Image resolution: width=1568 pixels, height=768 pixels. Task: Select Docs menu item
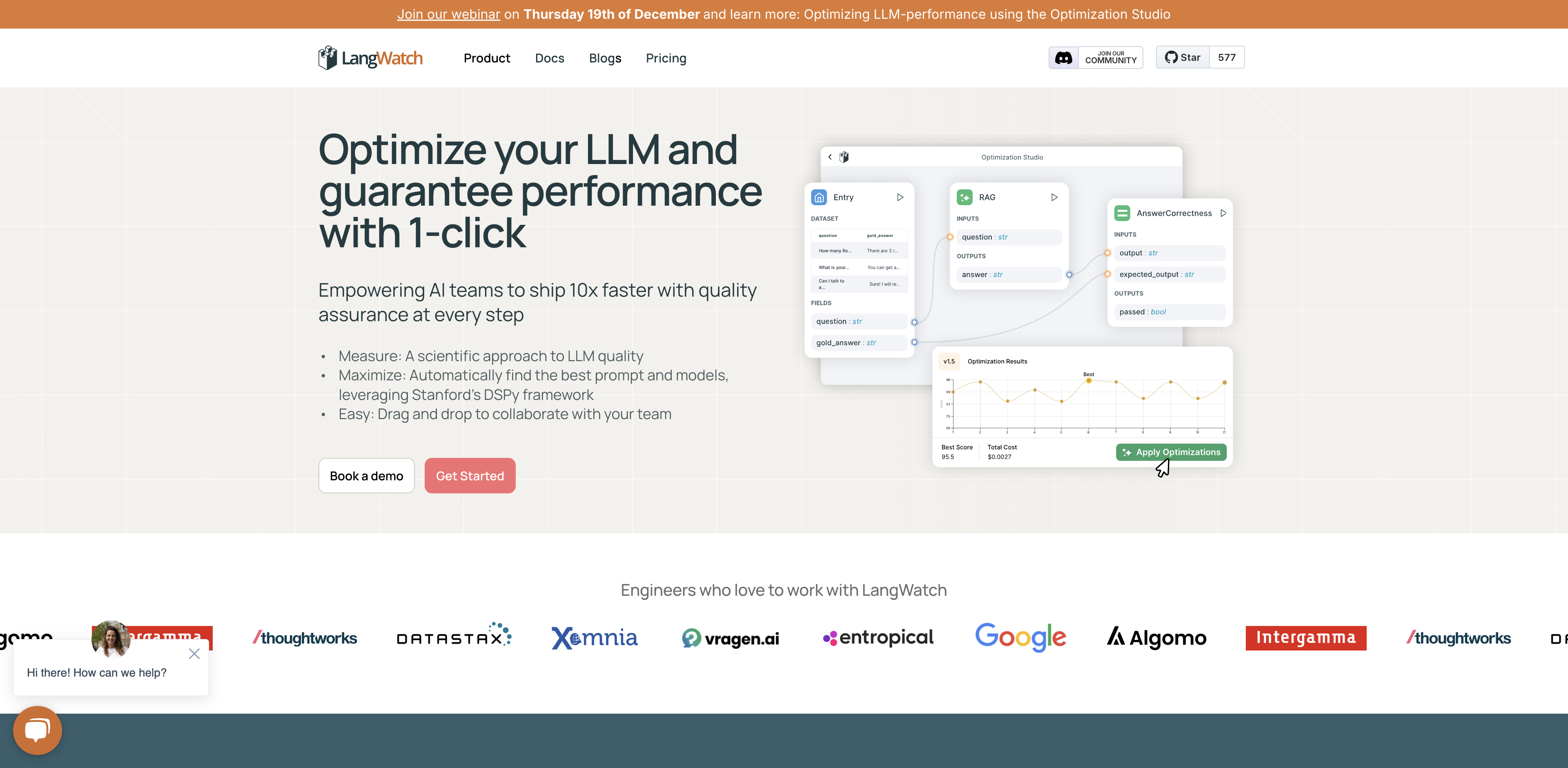tap(549, 57)
